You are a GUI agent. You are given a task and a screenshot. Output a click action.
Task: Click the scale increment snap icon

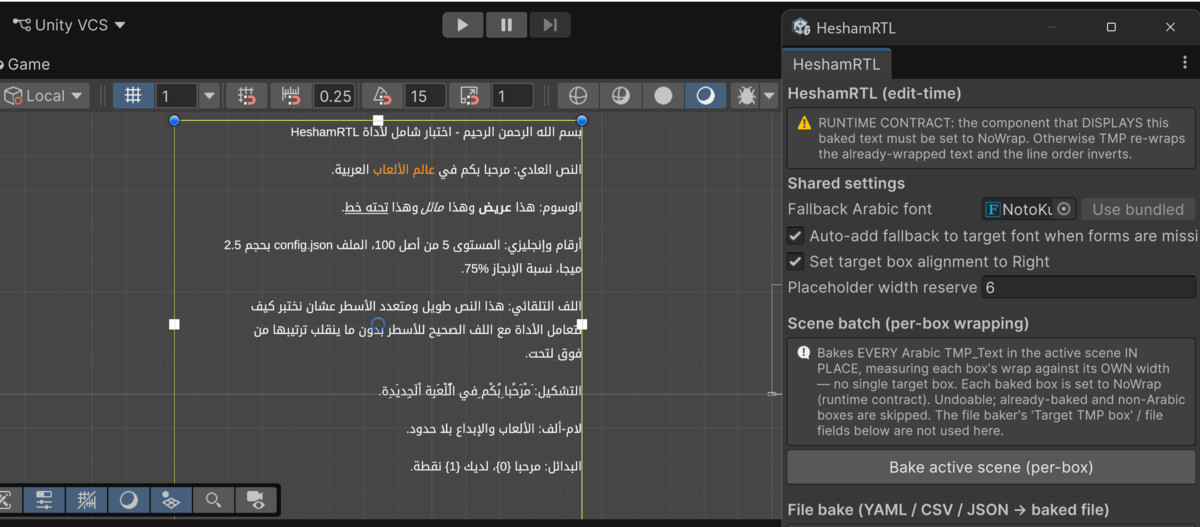pyautogui.click(x=470, y=96)
